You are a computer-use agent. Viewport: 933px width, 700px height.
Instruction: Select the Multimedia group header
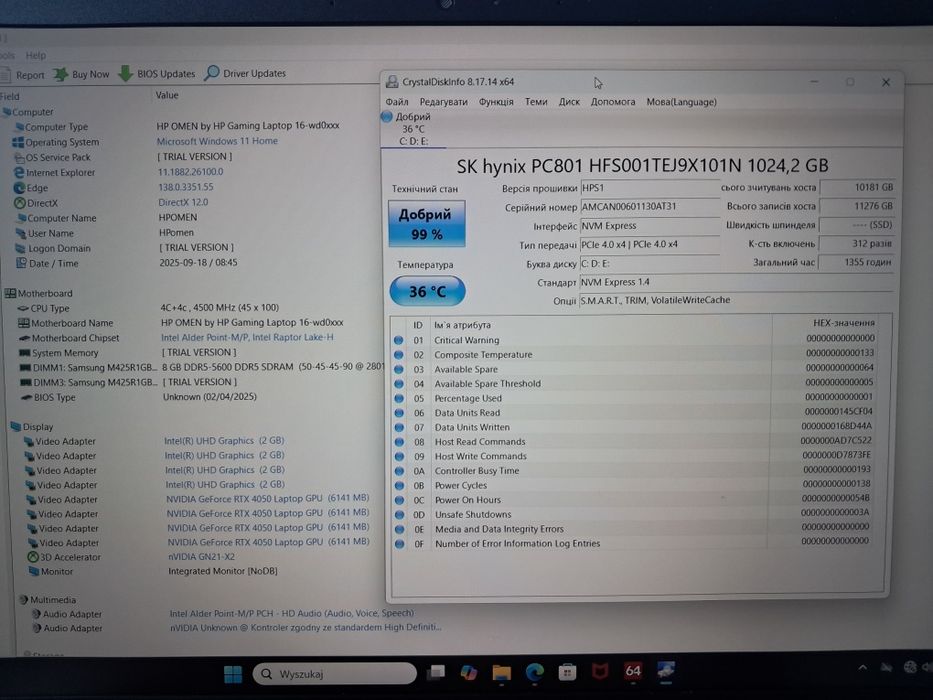coord(48,599)
